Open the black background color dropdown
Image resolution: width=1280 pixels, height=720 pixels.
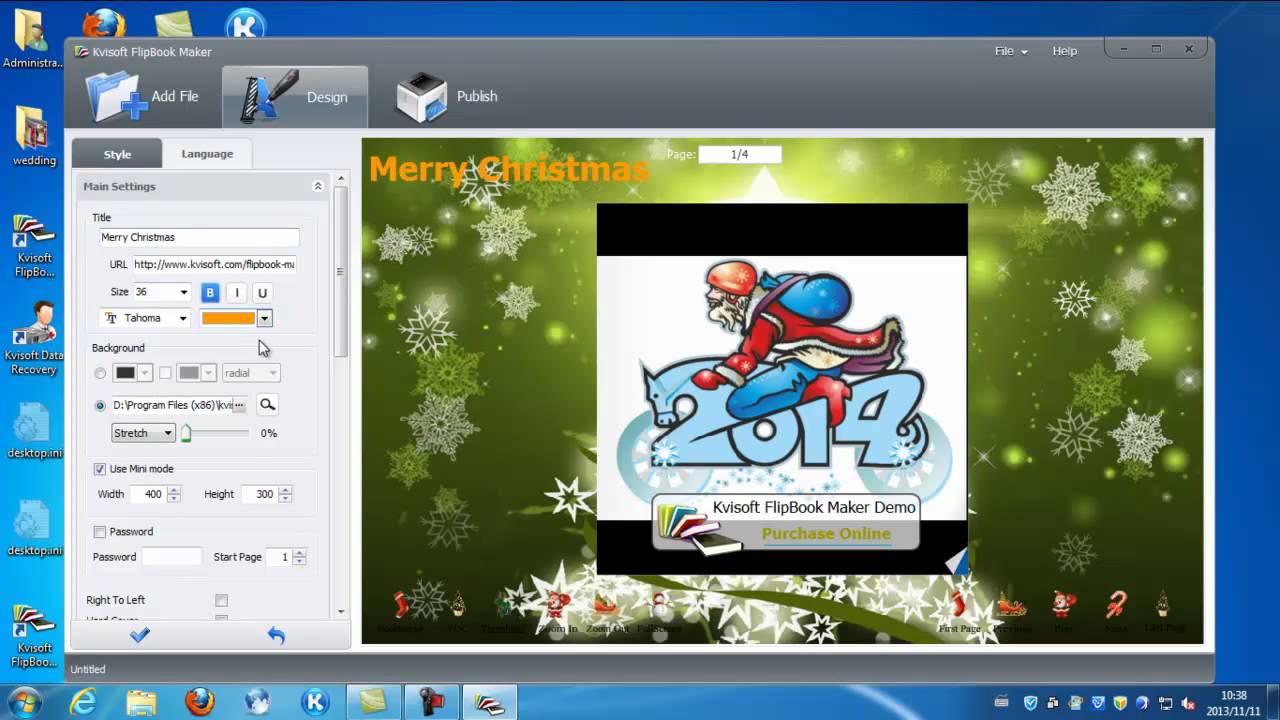click(144, 373)
